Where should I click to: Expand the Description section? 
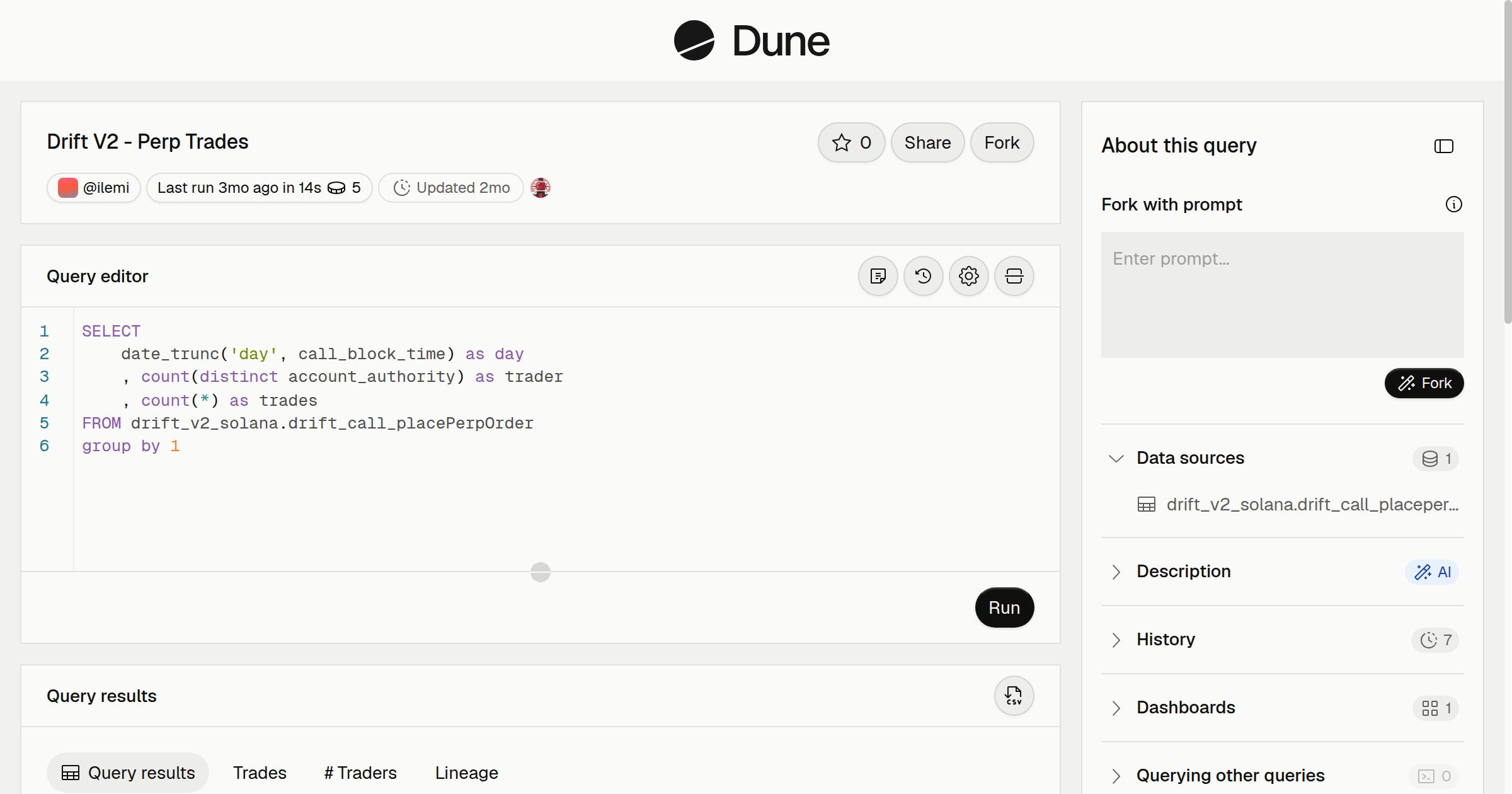(x=1116, y=572)
